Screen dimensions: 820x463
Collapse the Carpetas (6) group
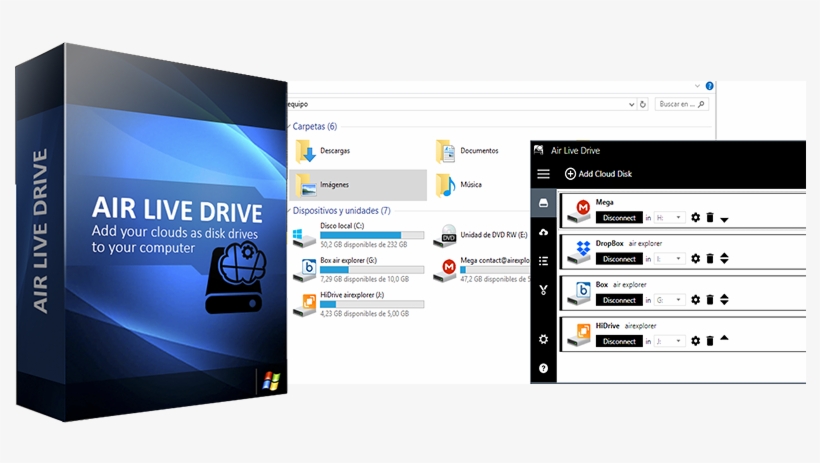289,126
